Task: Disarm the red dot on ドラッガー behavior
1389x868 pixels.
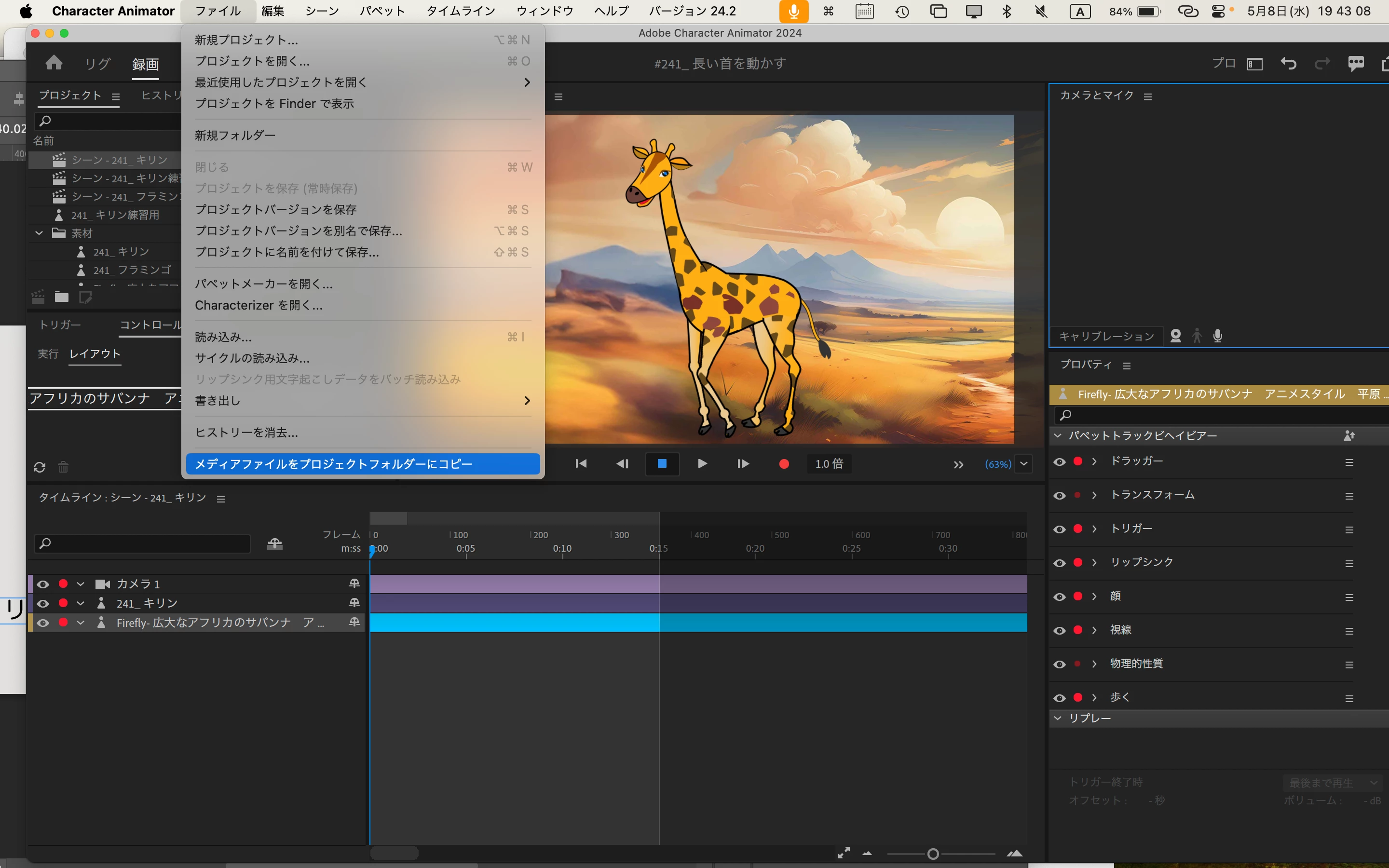Action: (x=1078, y=461)
